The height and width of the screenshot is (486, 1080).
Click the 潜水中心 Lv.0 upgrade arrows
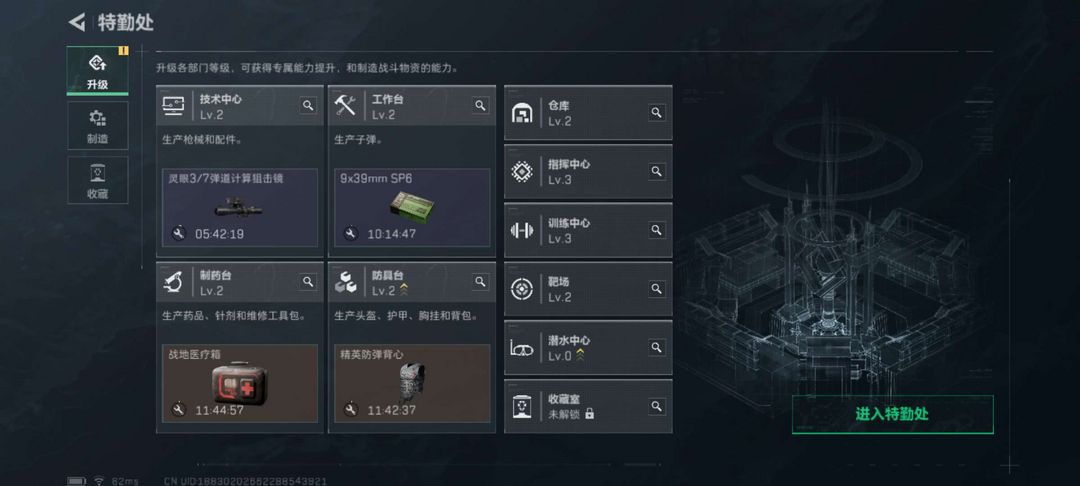coord(581,355)
